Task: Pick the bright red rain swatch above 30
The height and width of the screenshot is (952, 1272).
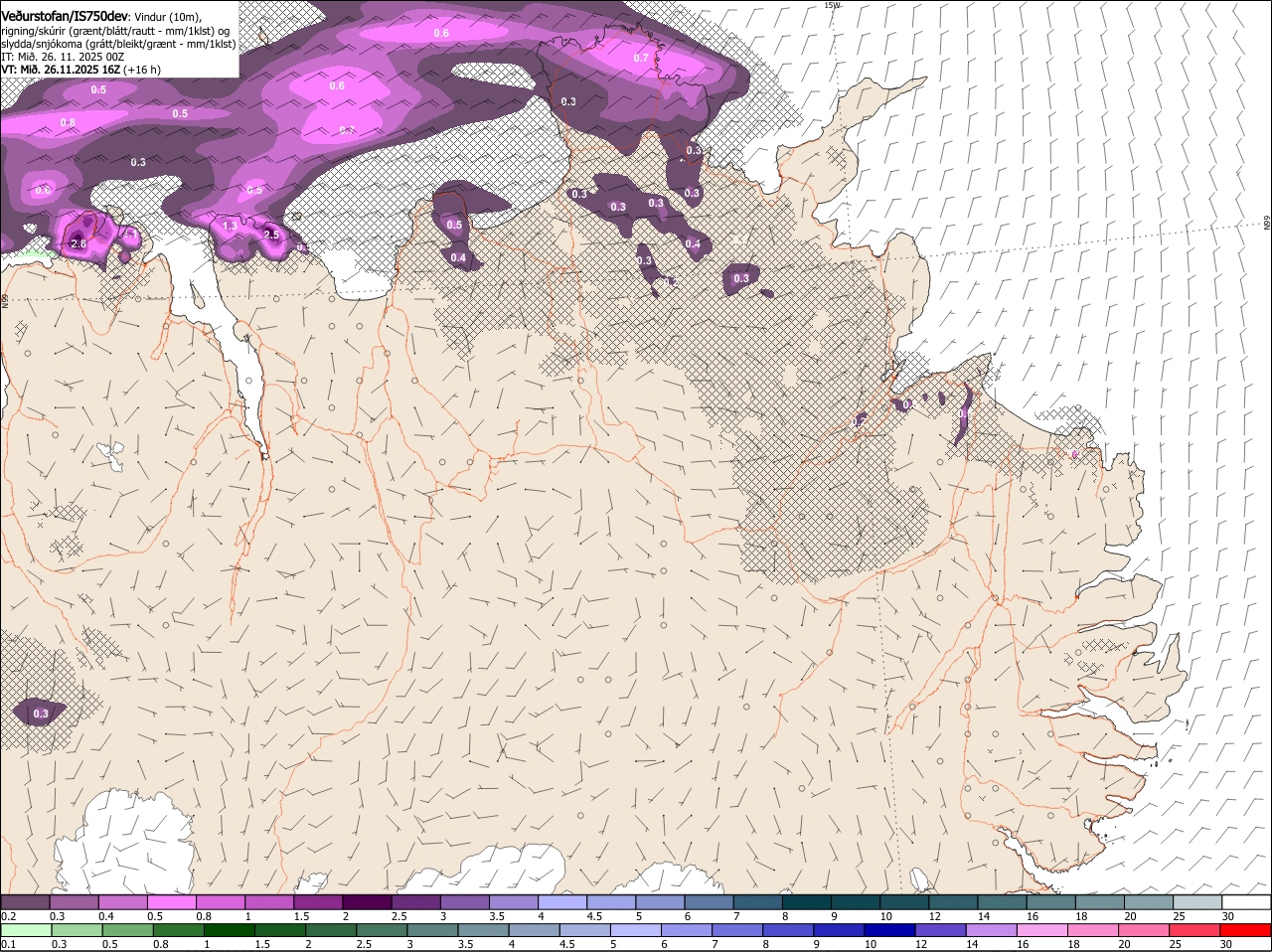Action: [x=1246, y=930]
